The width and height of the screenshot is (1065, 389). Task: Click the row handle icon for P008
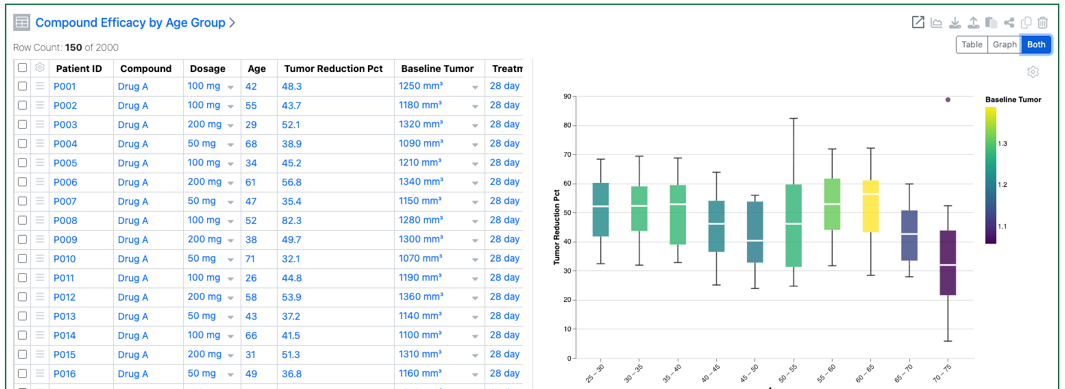coord(40,220)
